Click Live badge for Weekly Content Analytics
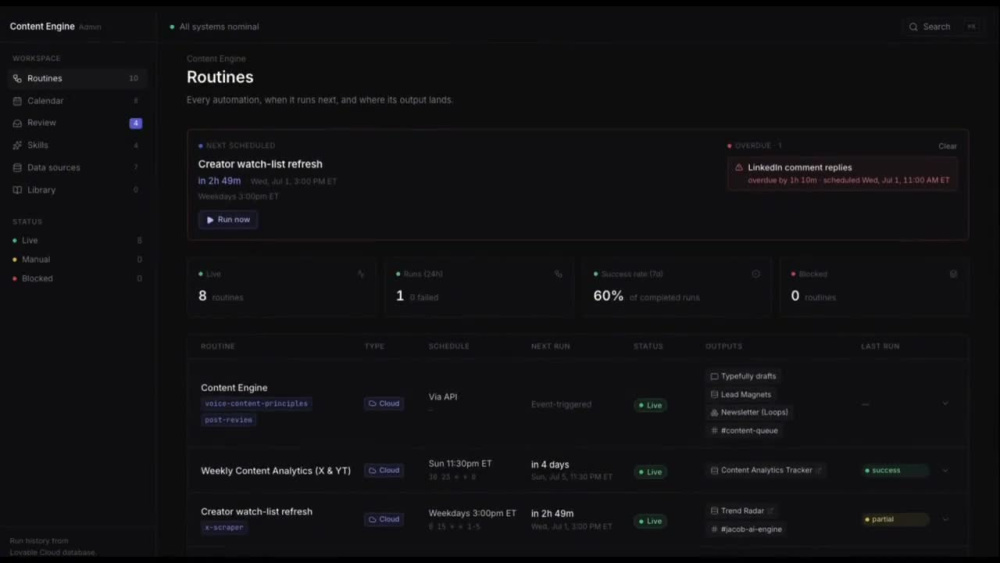1000x563 pixels. 650,472
